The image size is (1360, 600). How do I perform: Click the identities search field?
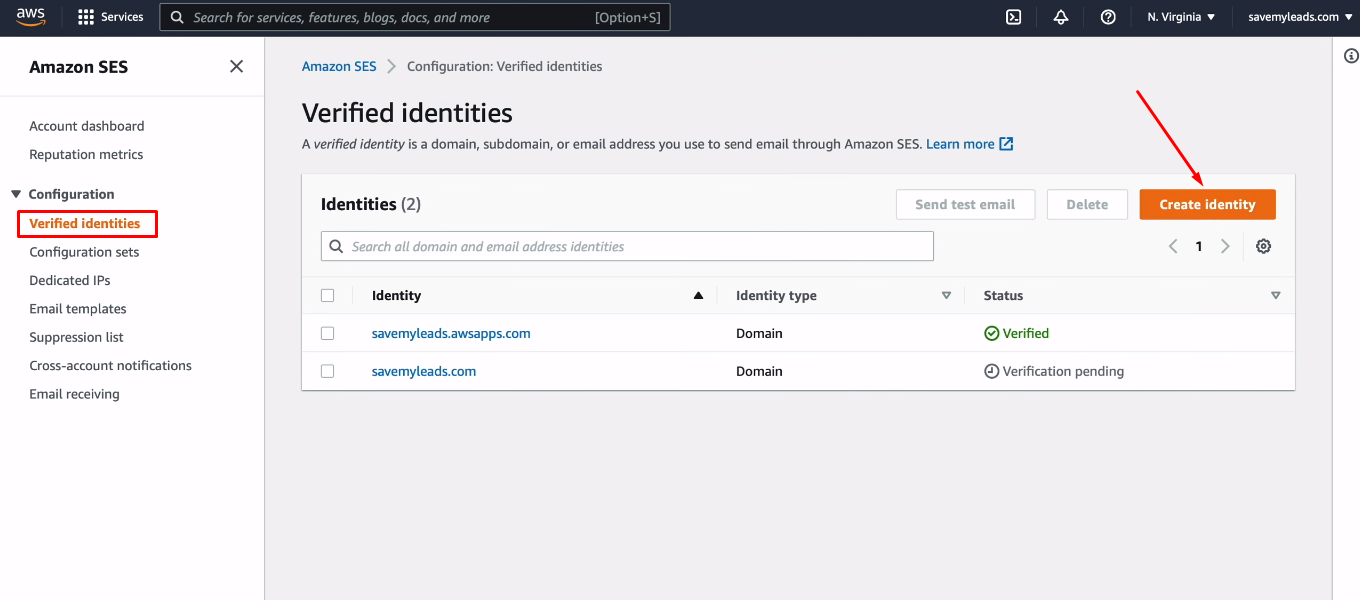pyautogui.click(x=627, y=246)
